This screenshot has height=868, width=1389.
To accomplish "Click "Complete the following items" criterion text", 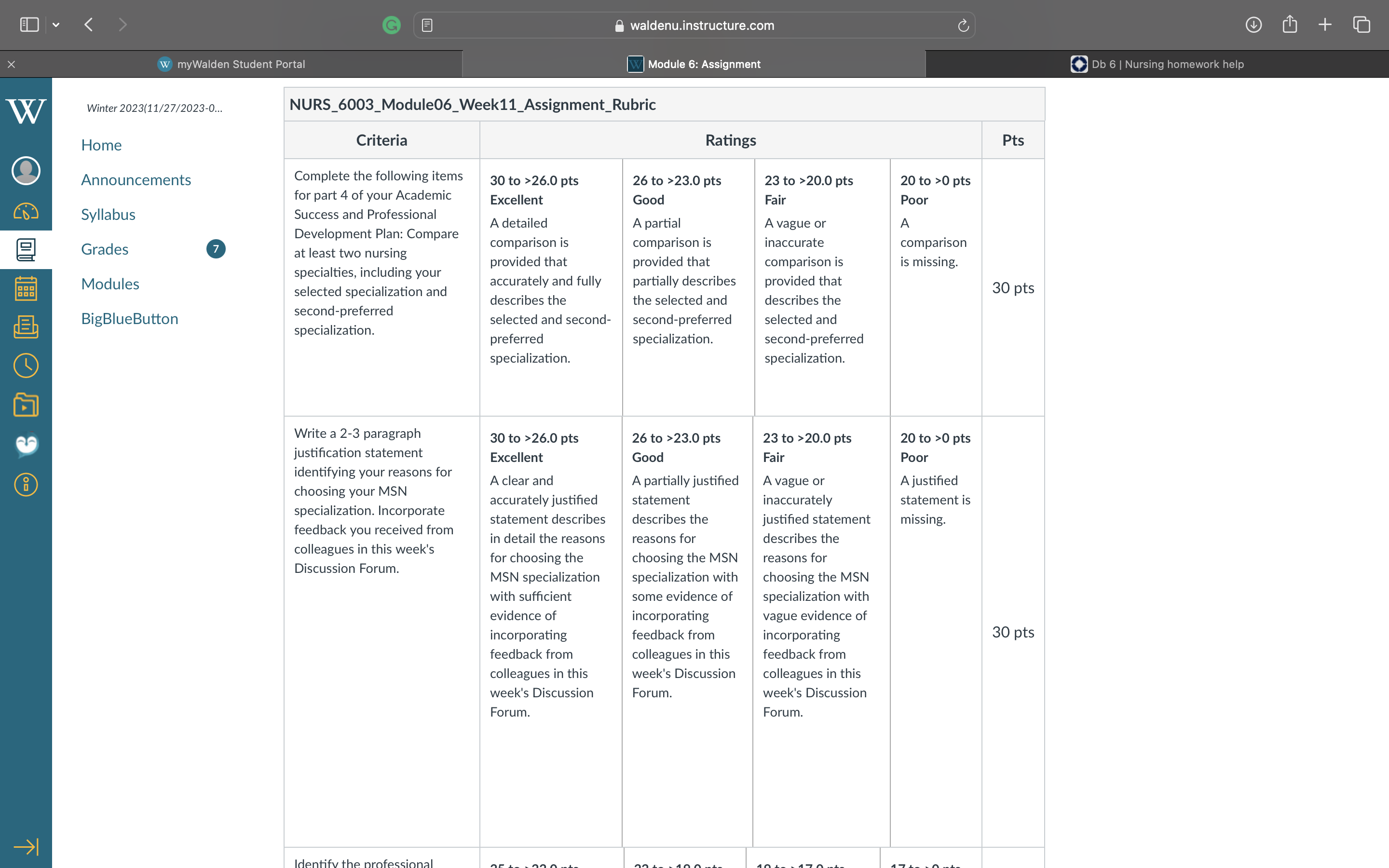I will 378,253.
